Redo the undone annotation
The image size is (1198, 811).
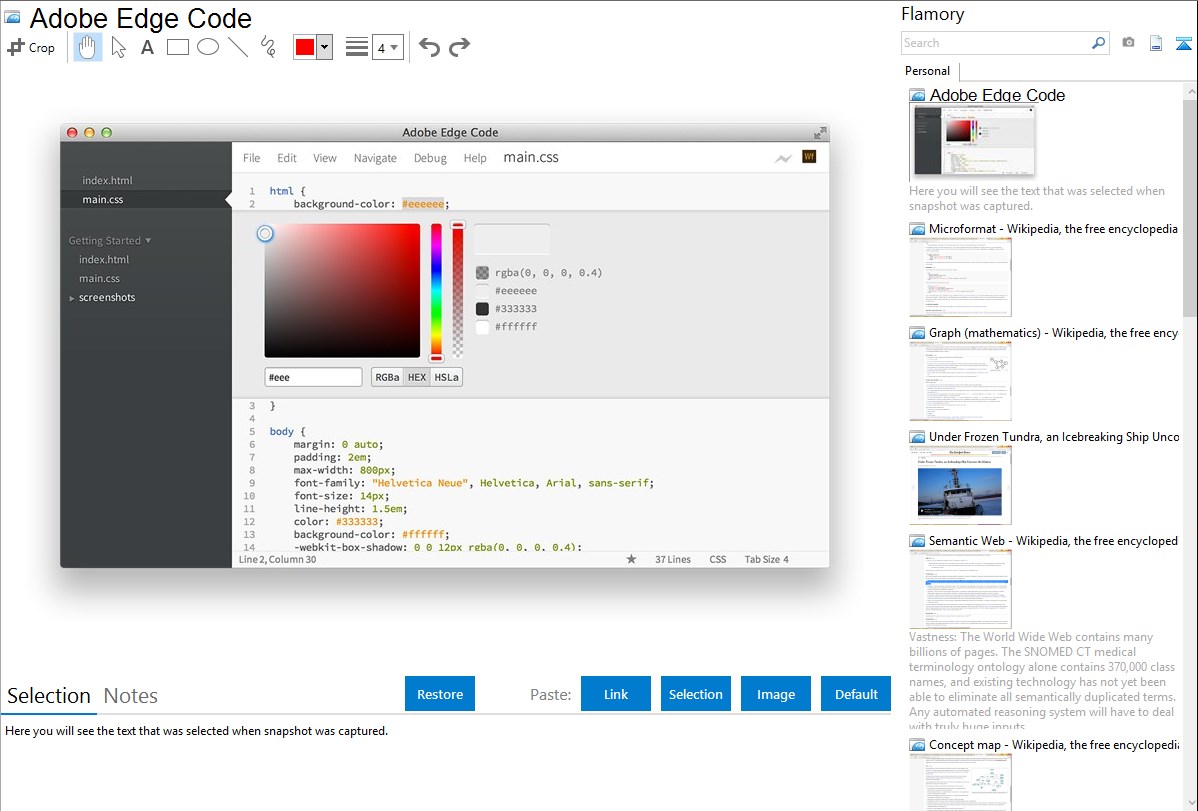459,47
